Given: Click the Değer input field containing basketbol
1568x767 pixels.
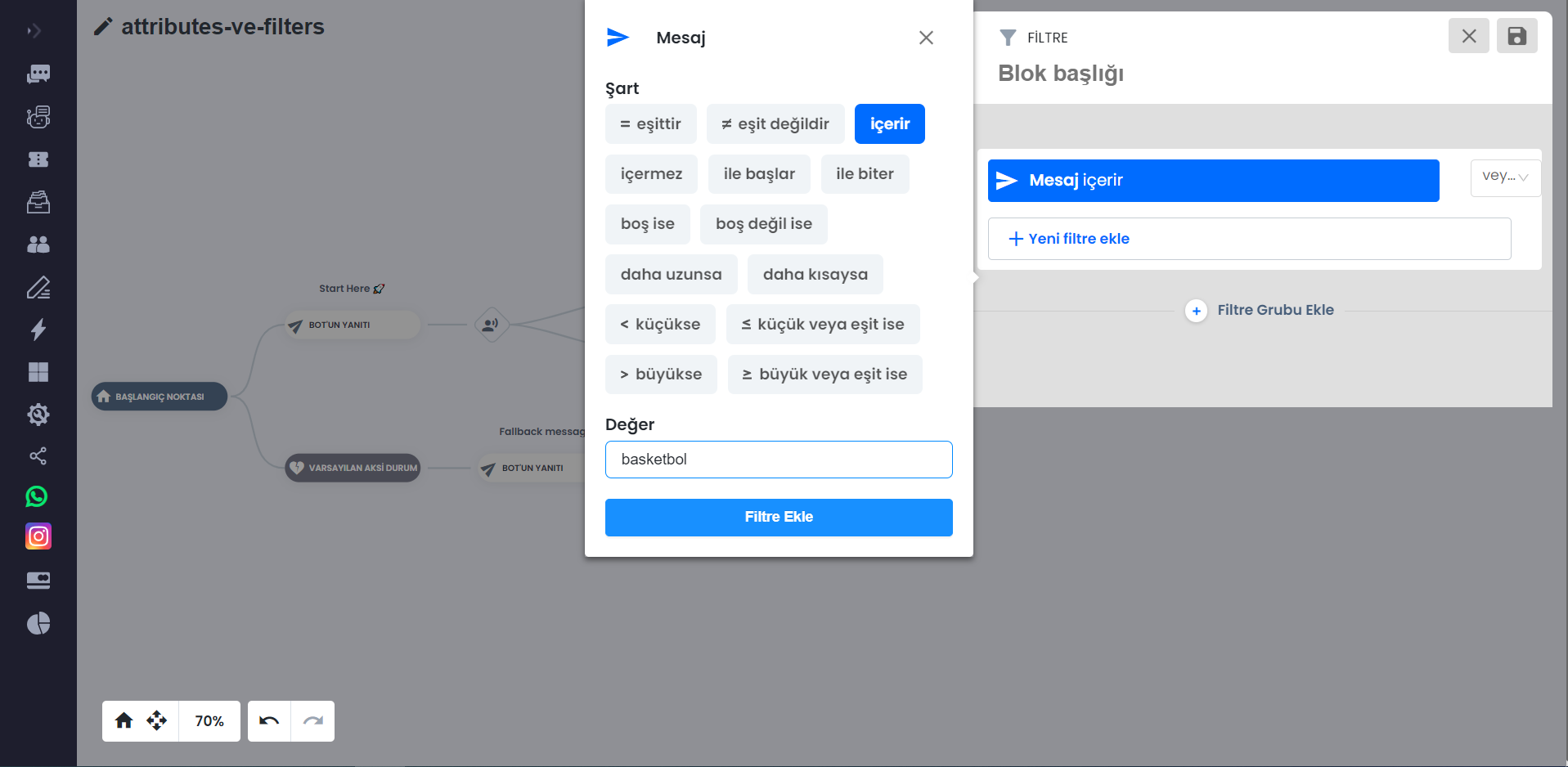Looking at the screenshot, I should click(779, 460).
